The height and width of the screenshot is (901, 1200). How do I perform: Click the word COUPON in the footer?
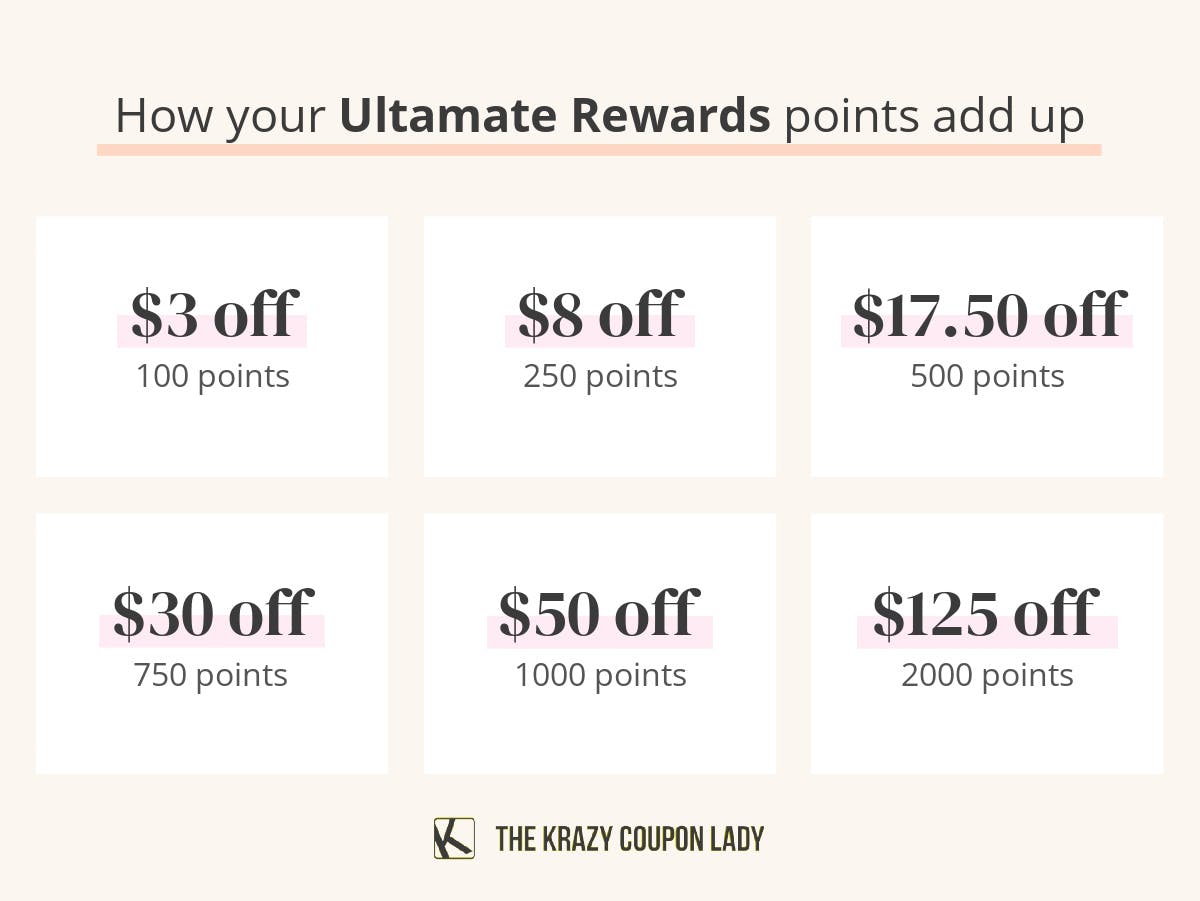(x=658, y=839)
